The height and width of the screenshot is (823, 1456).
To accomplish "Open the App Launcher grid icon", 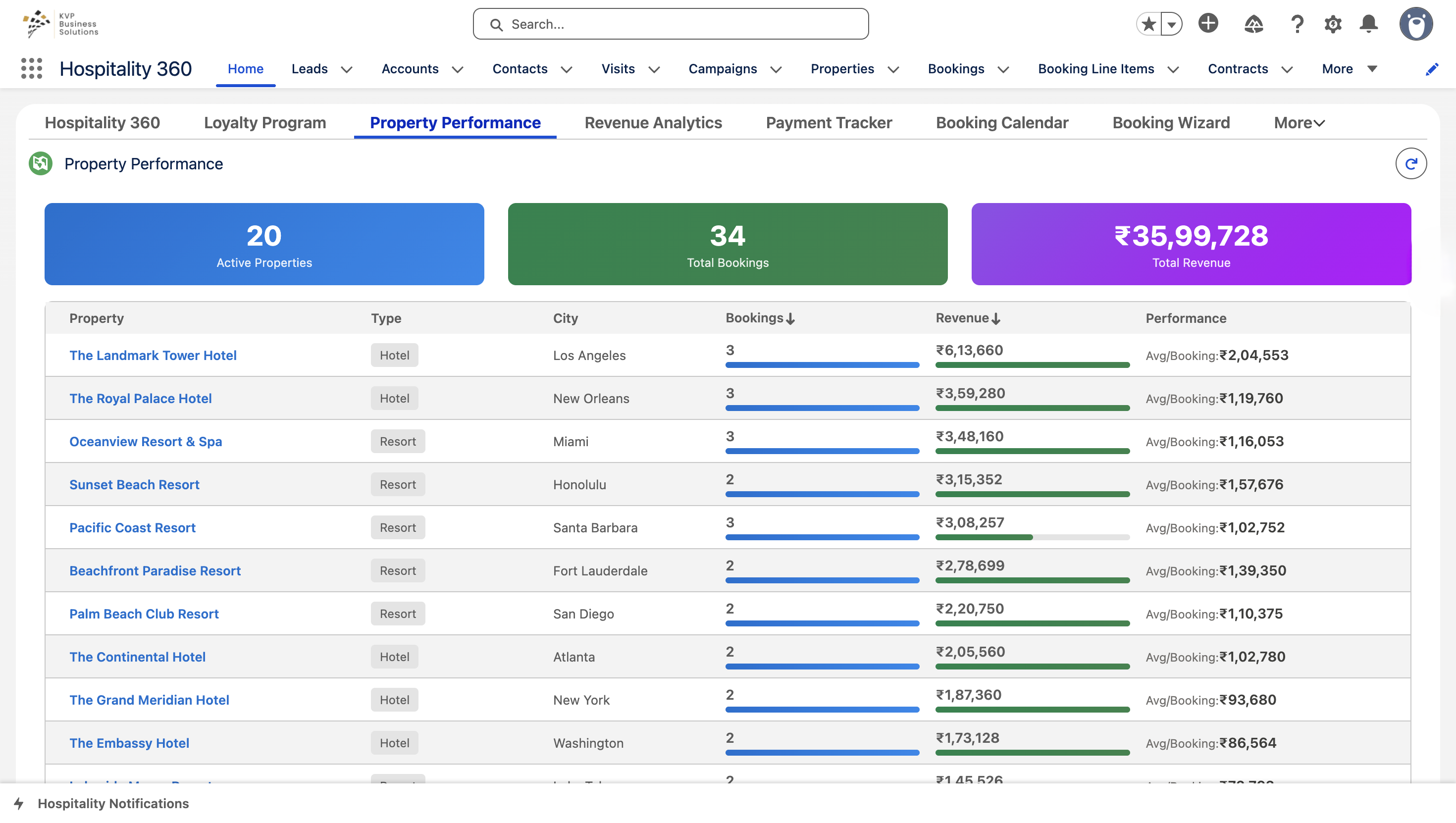I will click(x=32, y=68).
